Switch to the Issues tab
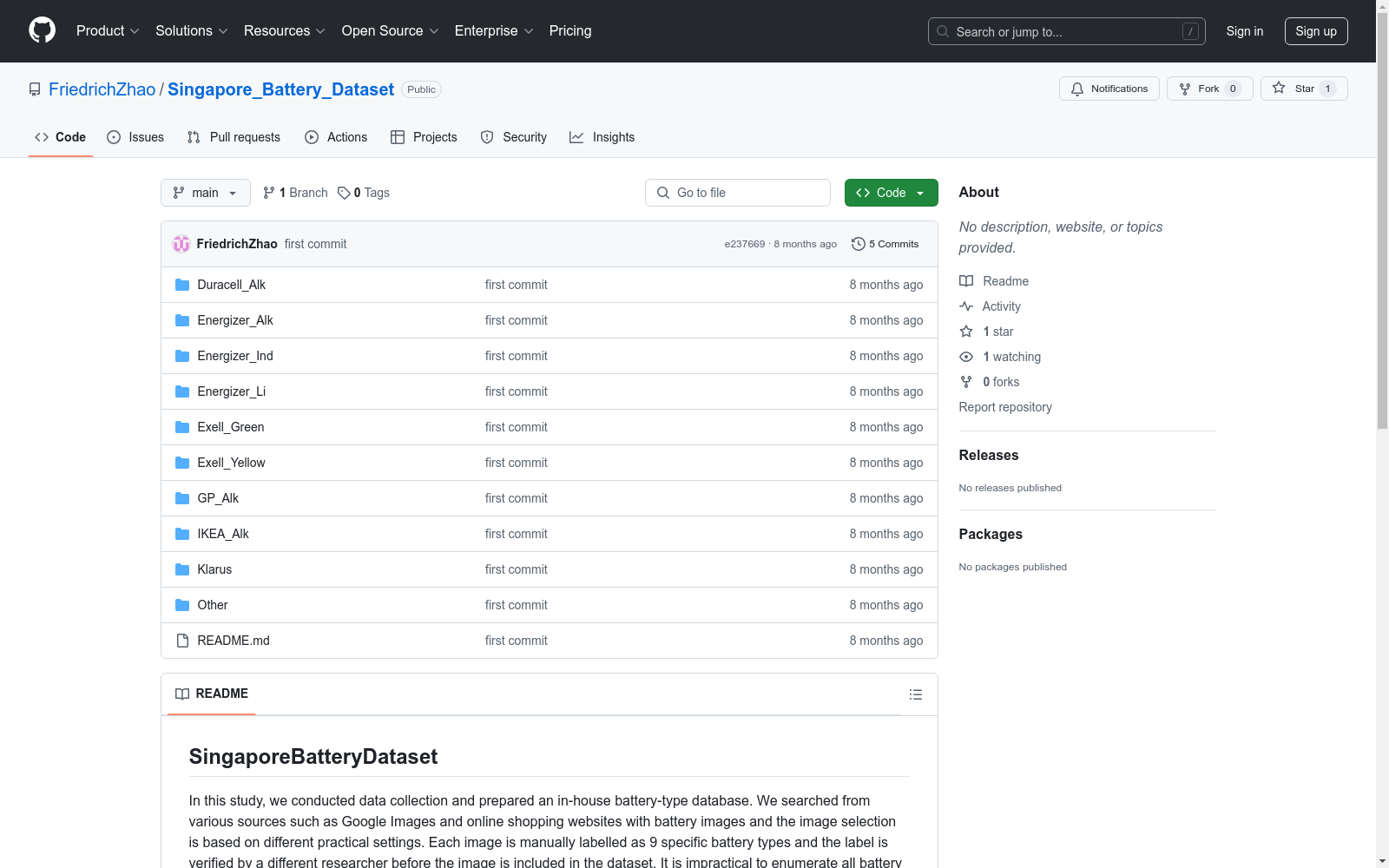This screenshot has height=868, width=1389. 135,137
